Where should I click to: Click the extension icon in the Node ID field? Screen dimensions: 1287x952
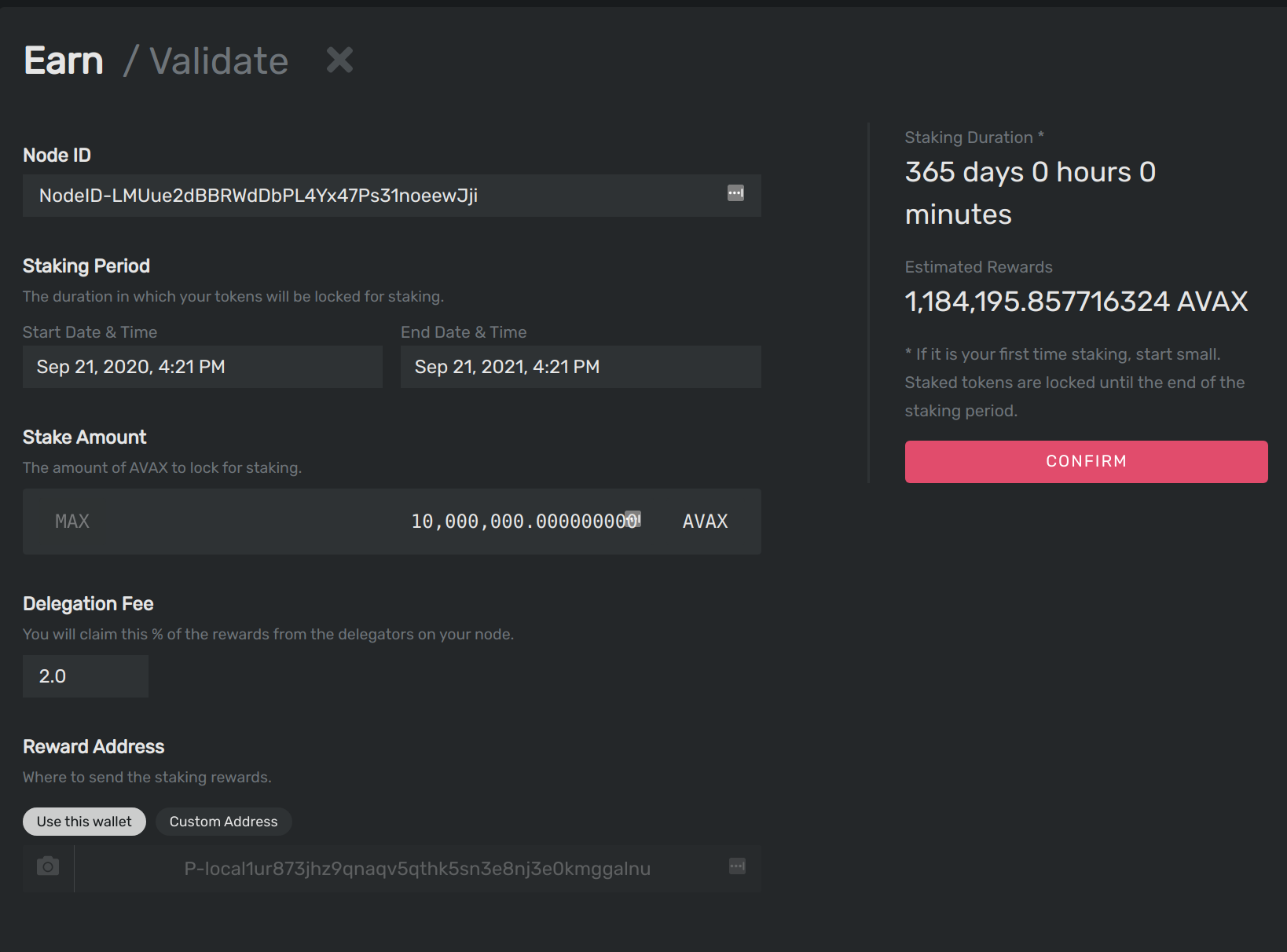tap(735, 193)
